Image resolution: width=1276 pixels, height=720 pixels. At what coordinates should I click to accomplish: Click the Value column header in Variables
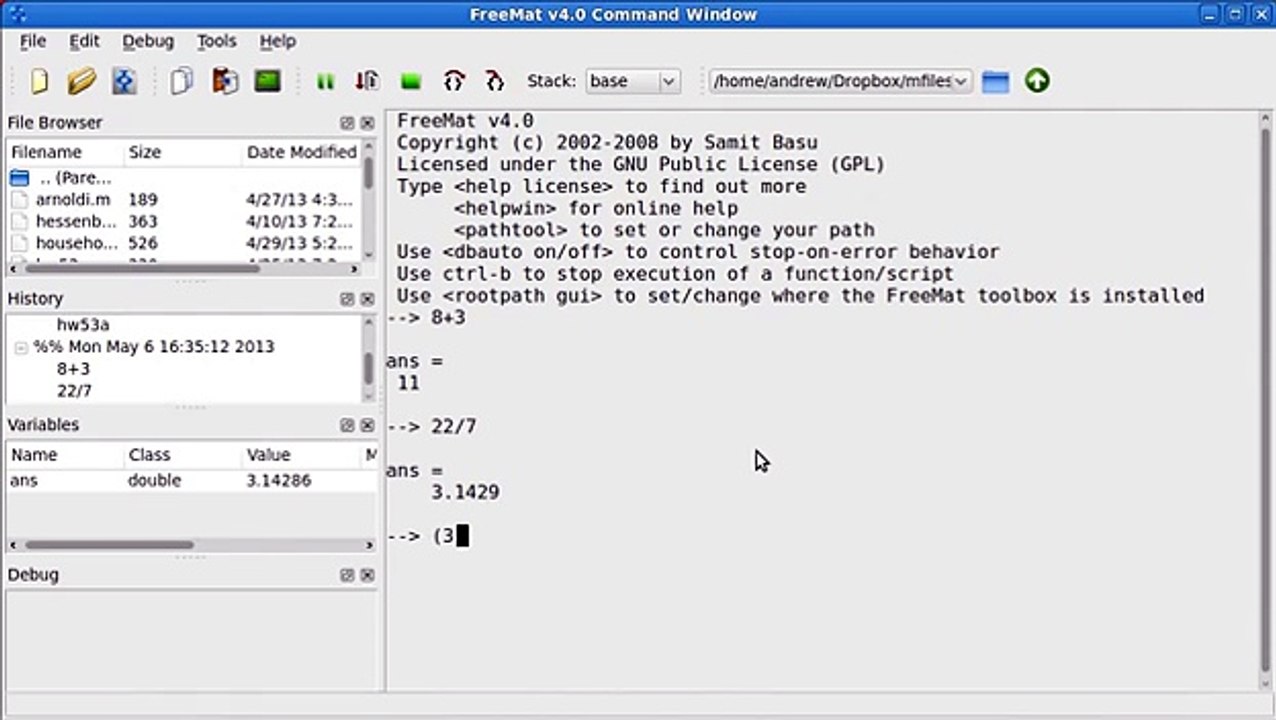pyautogui.click(x=300, y=455)
